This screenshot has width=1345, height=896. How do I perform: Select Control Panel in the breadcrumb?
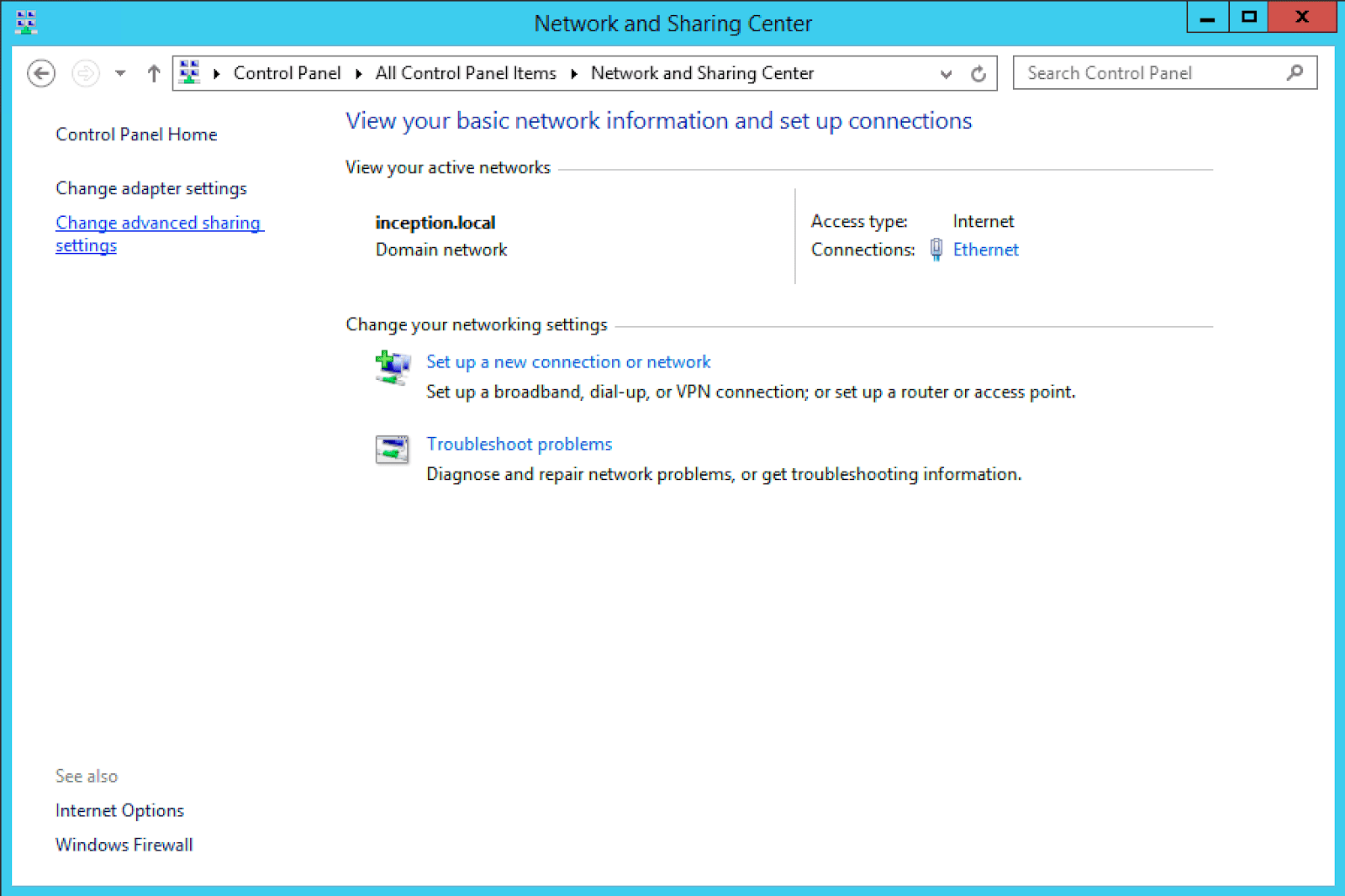(287, 73)
